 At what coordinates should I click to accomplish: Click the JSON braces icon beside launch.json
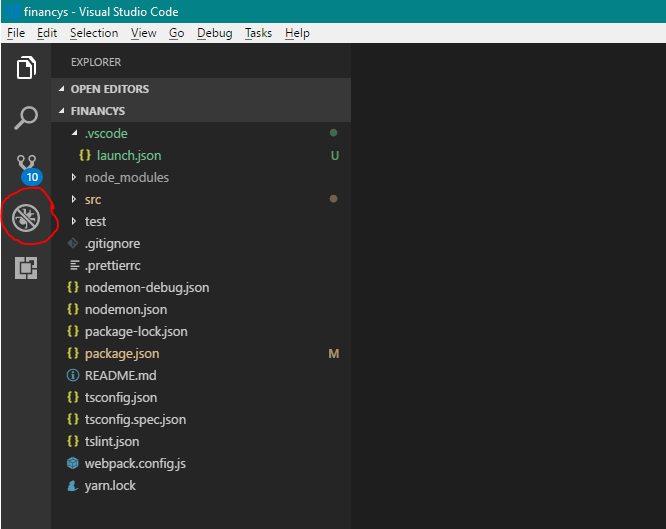tap(85, 155)
